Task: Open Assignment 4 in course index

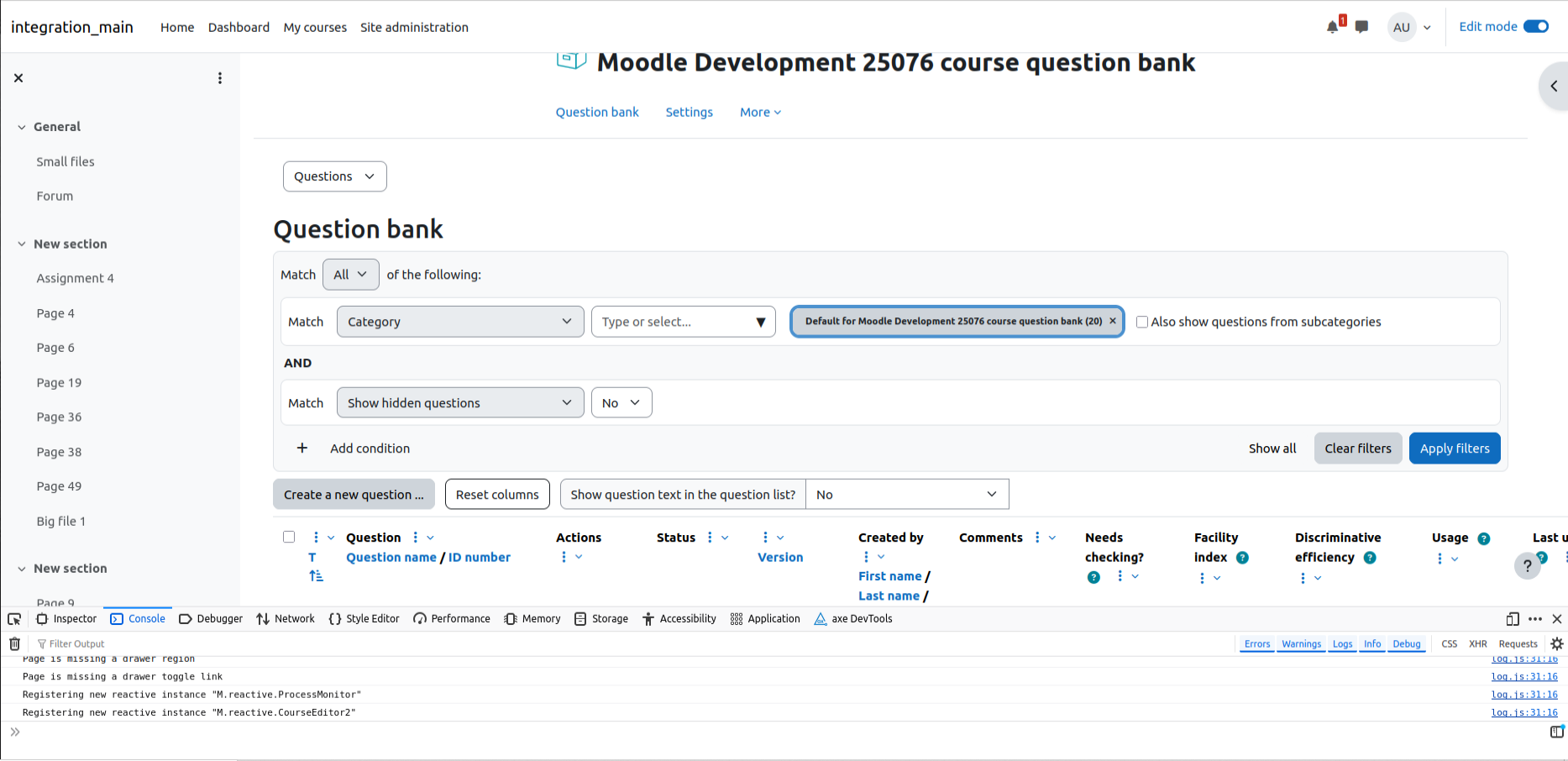Action: (75, 278)
